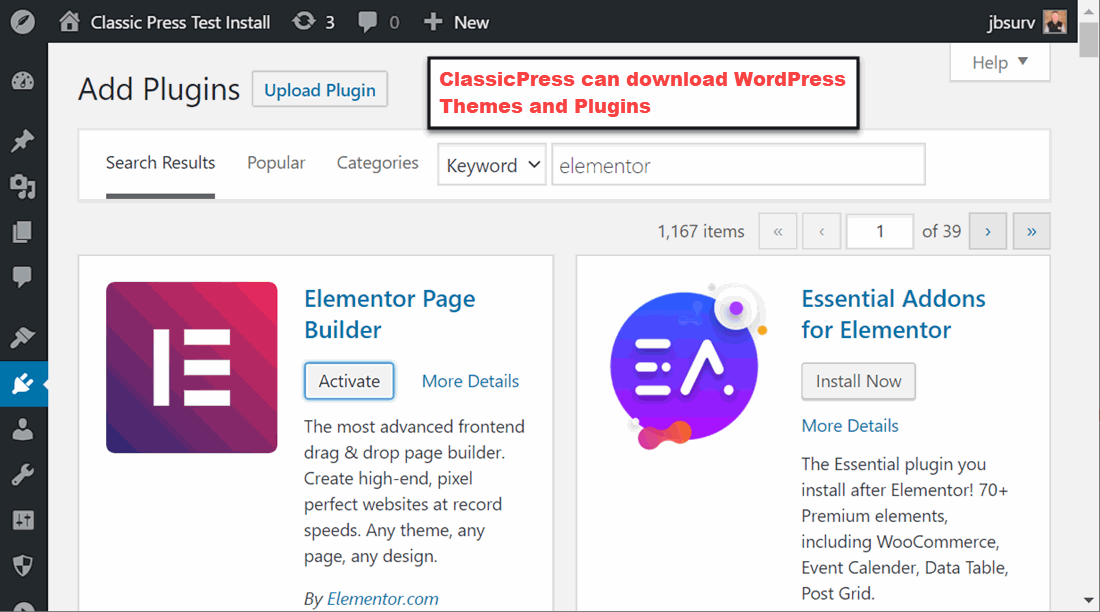Switch to the Search Results tab
This screenshot has width=1100, height=612.
(160, 163)
